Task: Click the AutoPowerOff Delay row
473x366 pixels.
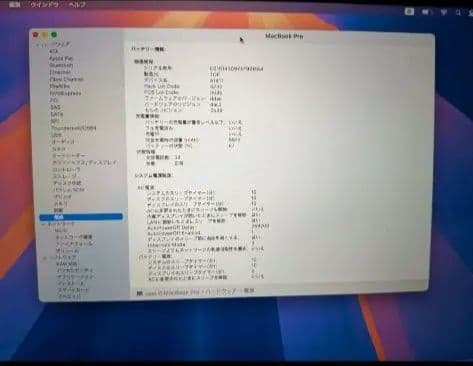Action: pos(208,226)
